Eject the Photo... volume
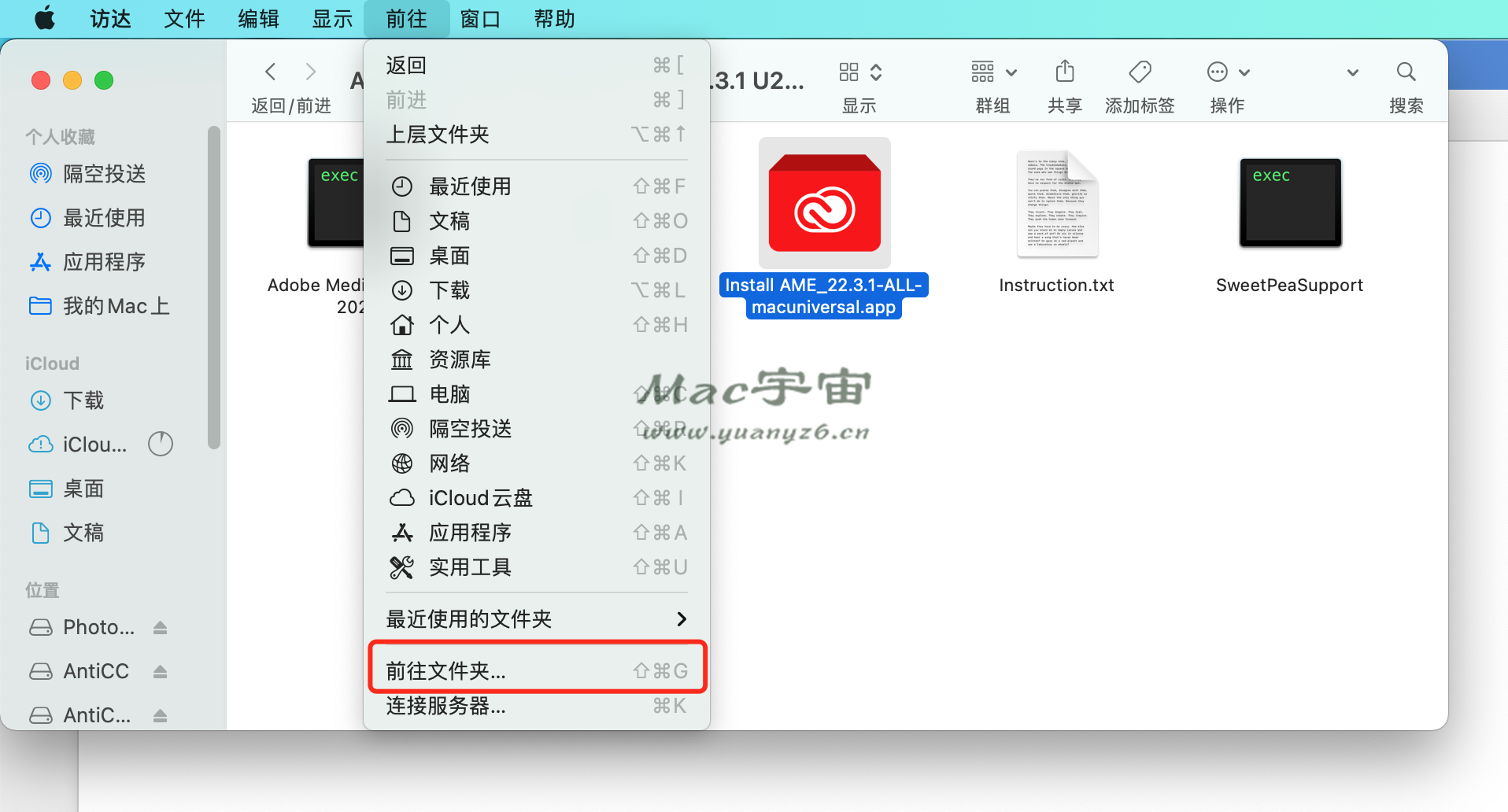This screenshot has height=812, width=1508. (x=161, y=627)
